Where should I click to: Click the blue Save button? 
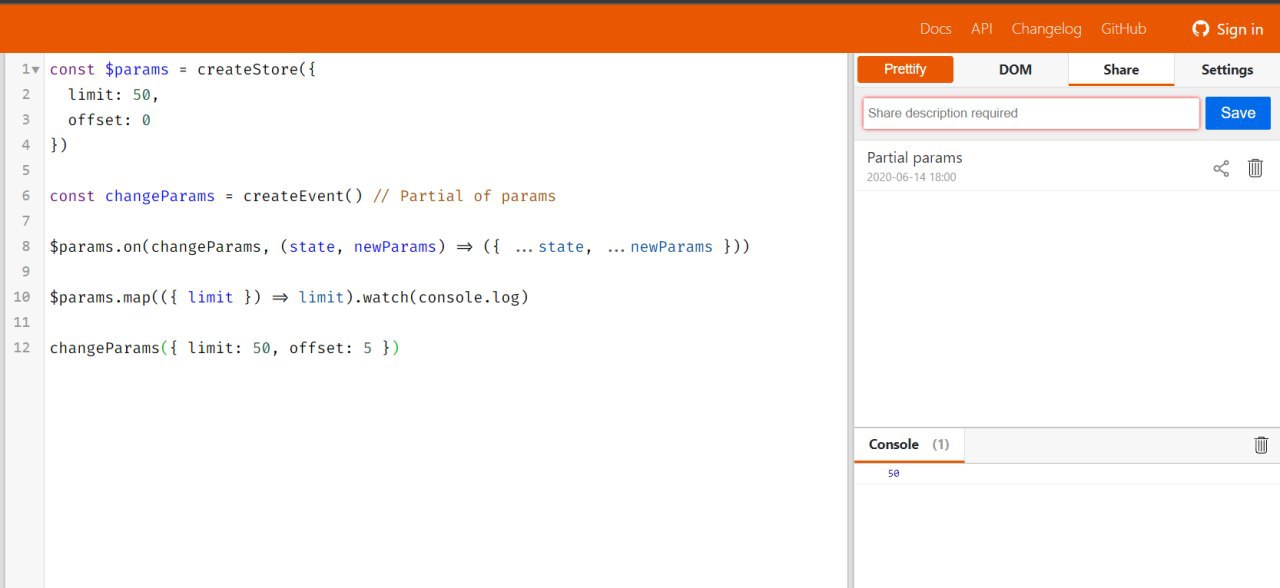coord(1238,113)
